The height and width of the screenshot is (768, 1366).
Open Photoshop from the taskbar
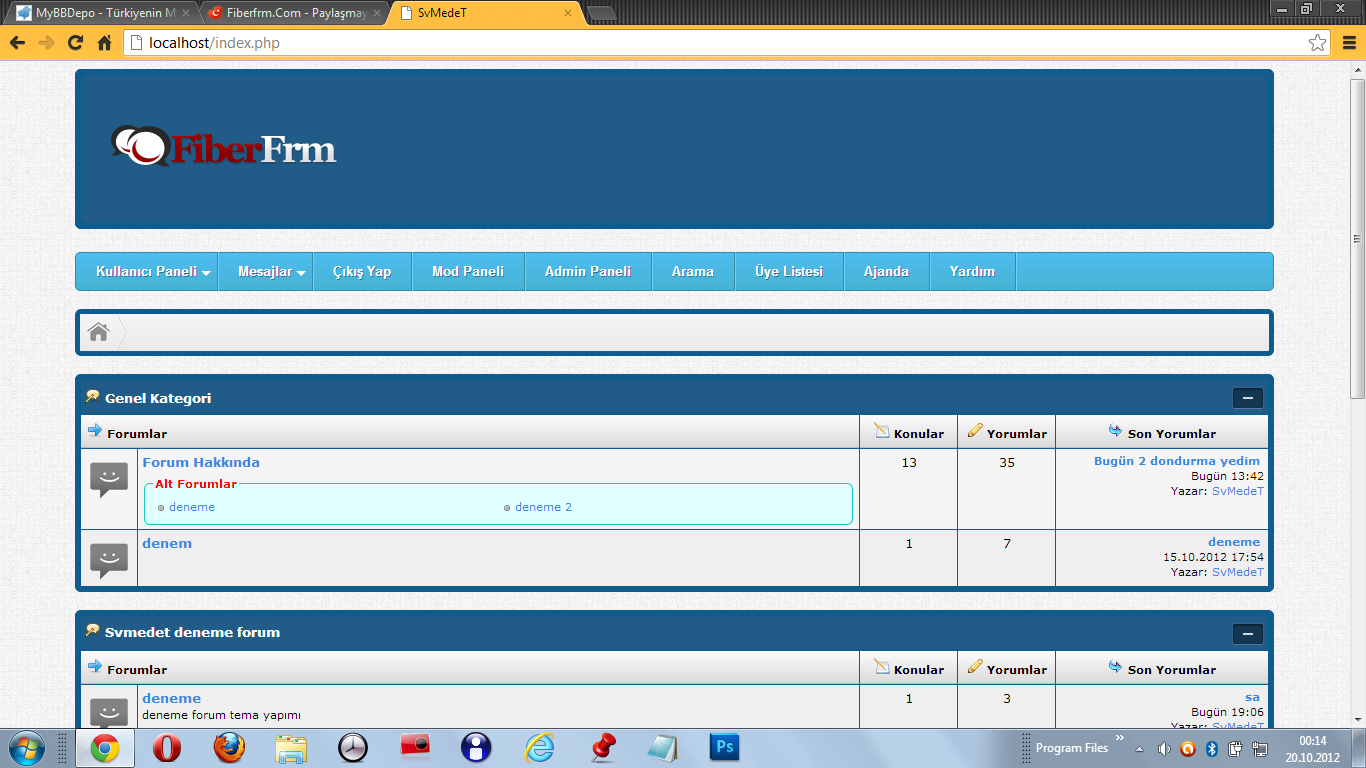pos(724,747)
